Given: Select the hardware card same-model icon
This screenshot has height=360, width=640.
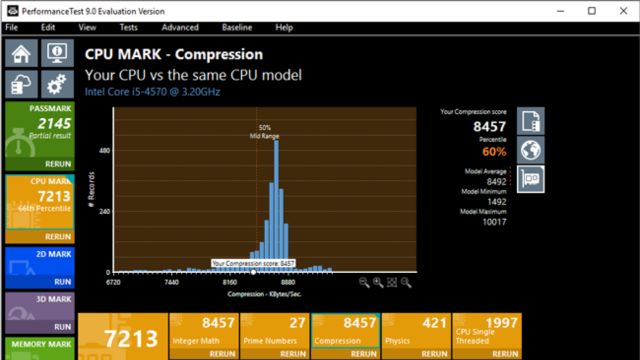Looking at the screenshot, I should pyautogui.click(x=531, y=179).
